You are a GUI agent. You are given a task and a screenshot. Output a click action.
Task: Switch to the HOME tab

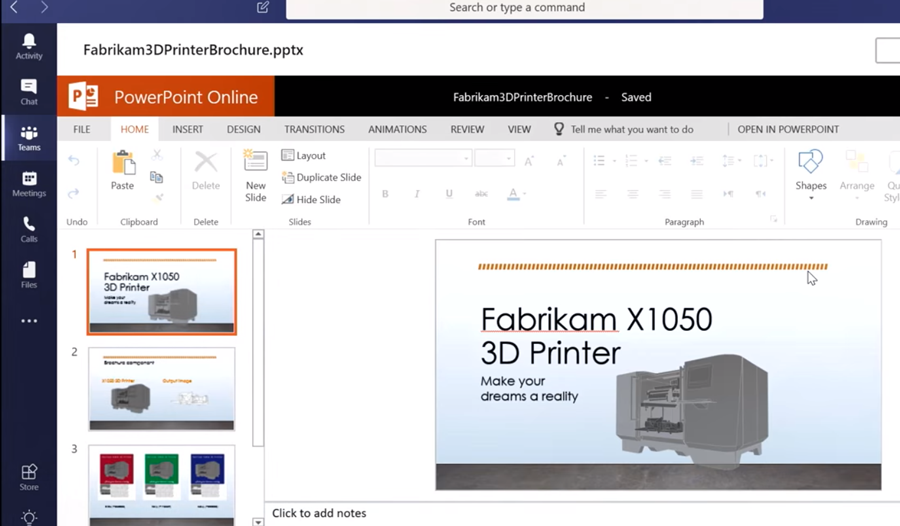pos(134,129)
